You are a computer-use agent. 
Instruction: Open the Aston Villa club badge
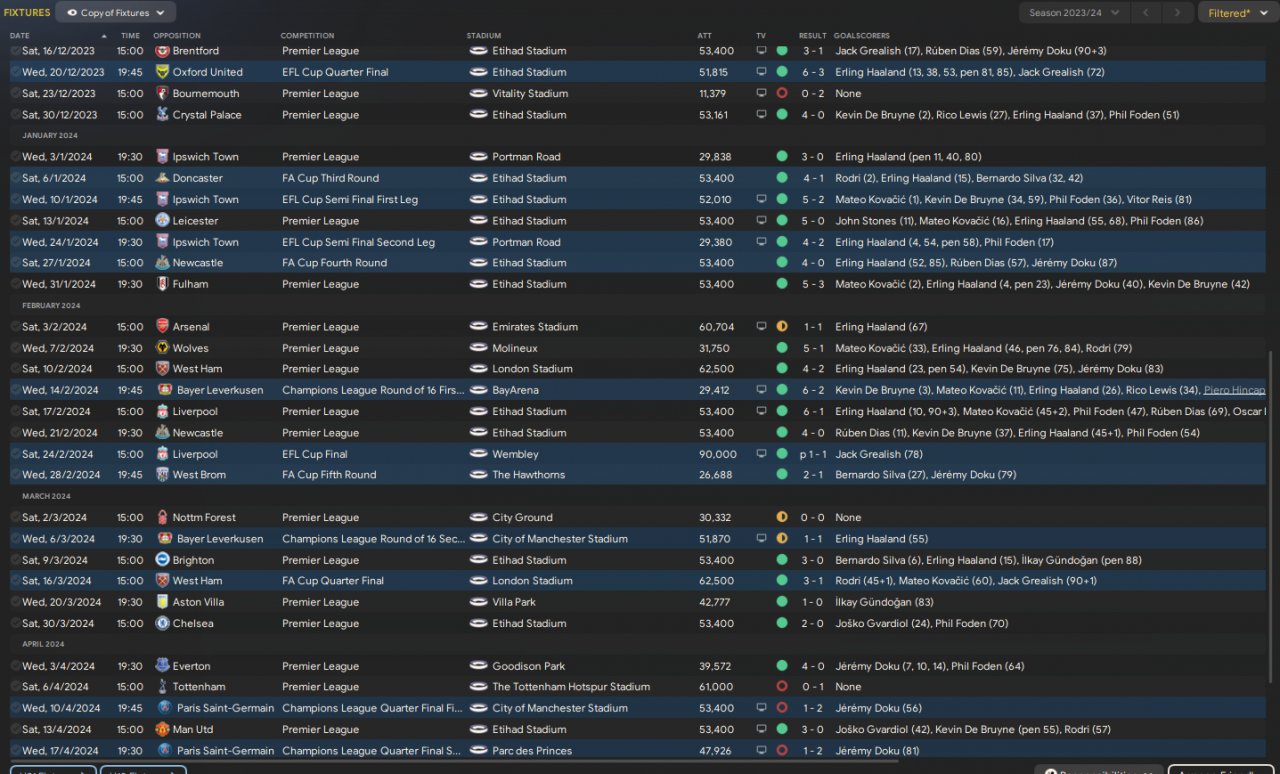(162, 602)
